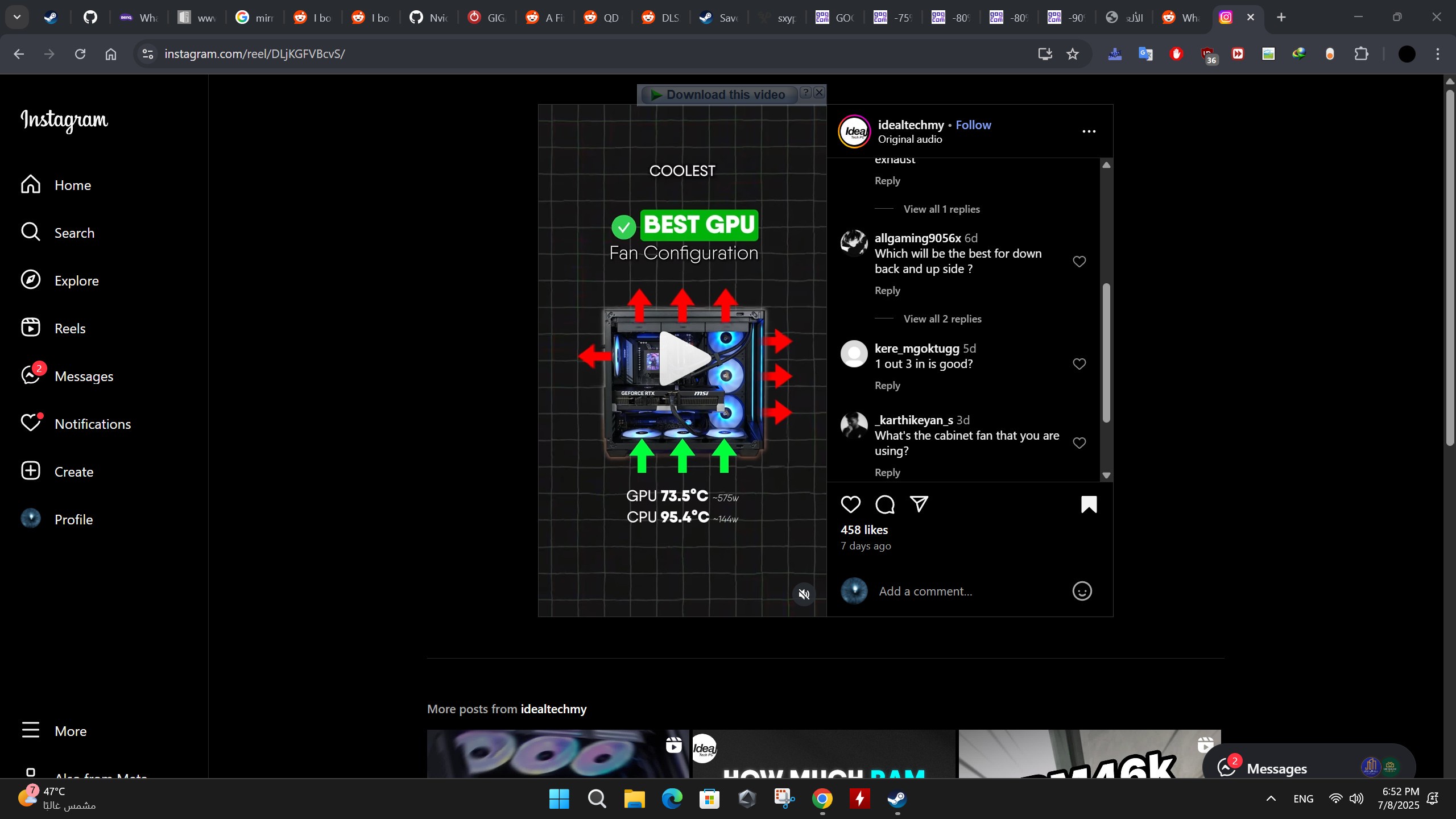Viewport: 1456px width, 819px height.
Task: Open allgaming9056x username link
Action: pyautogui.click(x=917, y=238)
